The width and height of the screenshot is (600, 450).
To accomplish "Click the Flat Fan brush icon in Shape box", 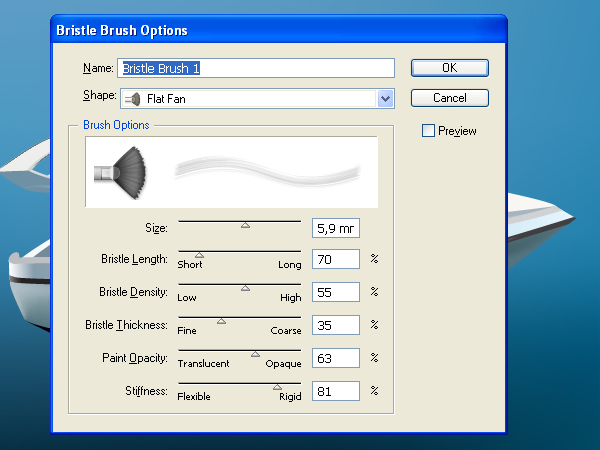I will point(132,99).
